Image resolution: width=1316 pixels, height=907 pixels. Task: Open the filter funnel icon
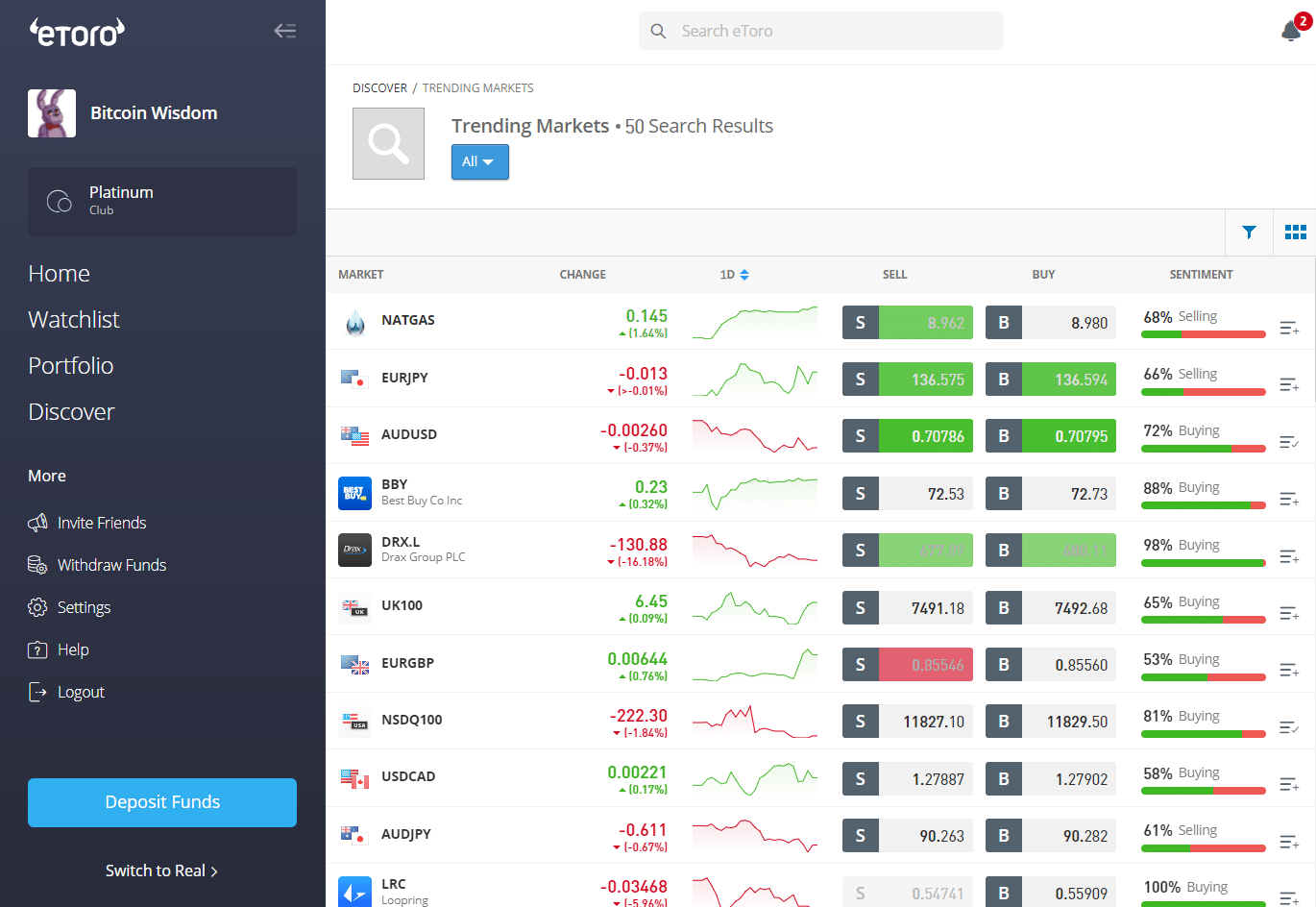tap(1249, 233)
